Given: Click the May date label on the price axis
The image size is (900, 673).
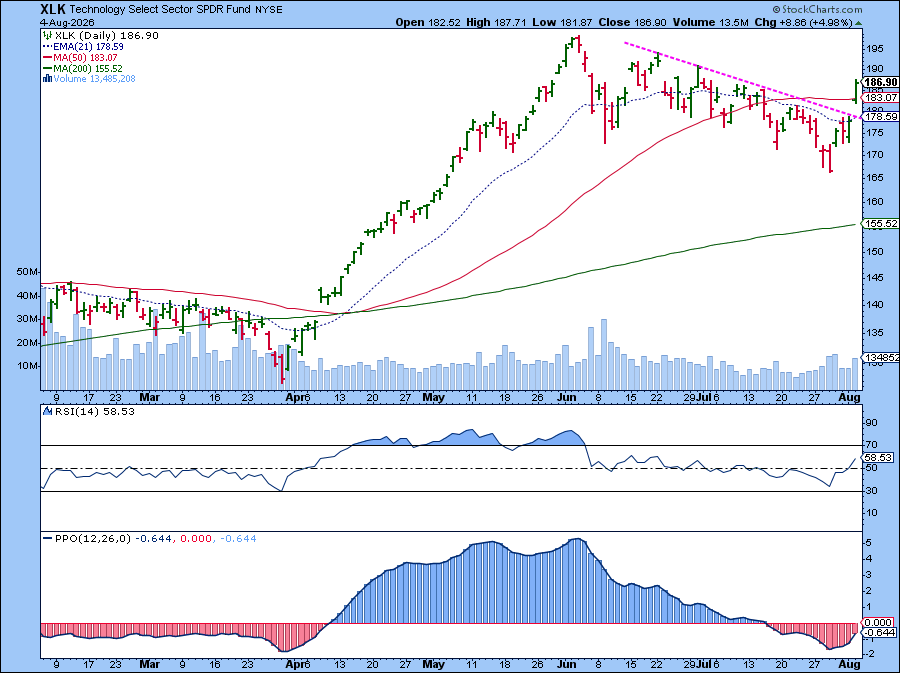Looking at the screenshot, I should [x=433, y=397].
